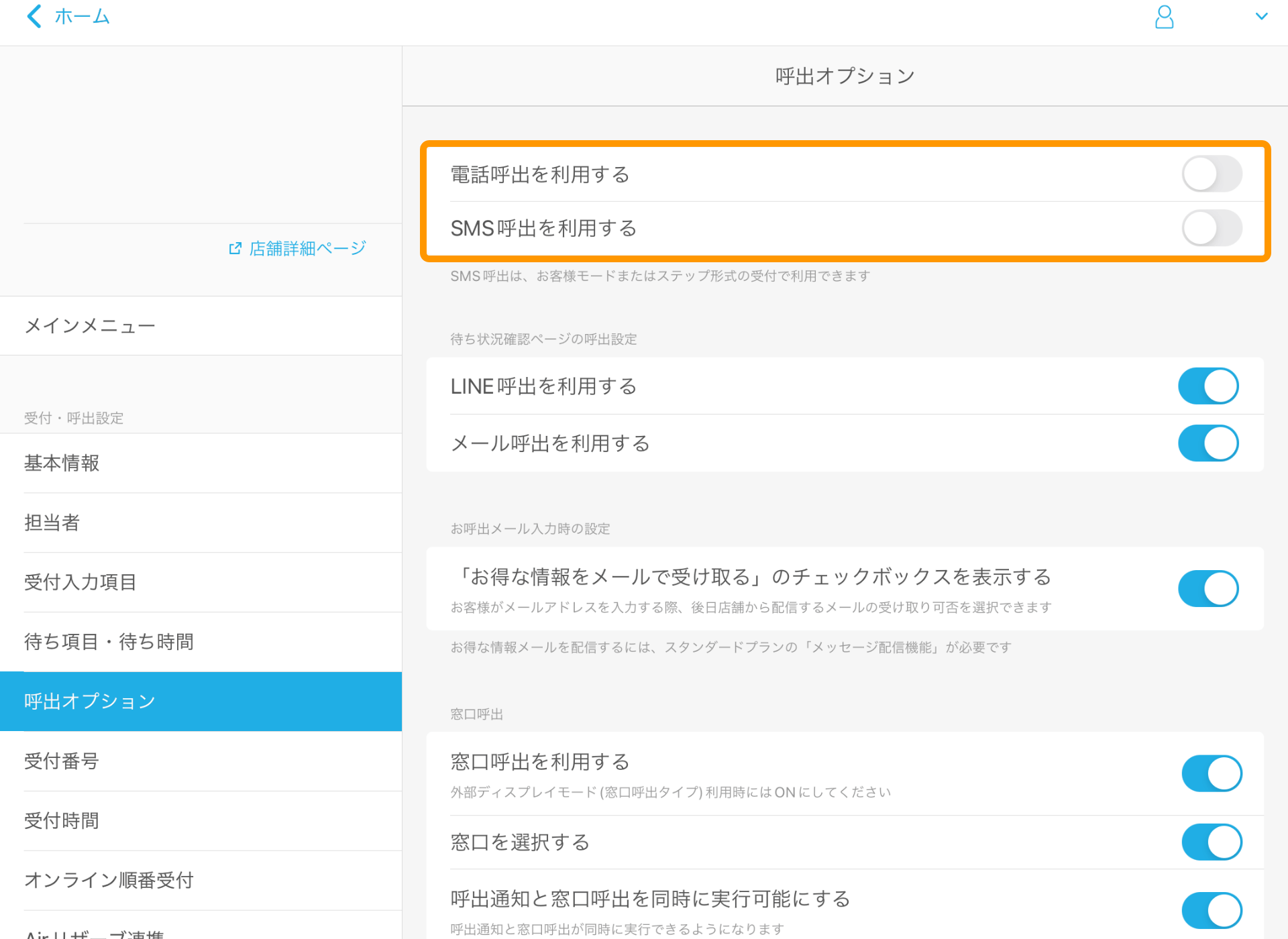1288x939 pixels.
Task: Turn off メール呼出を利用する switch
Action: [x=1208, y=443]
